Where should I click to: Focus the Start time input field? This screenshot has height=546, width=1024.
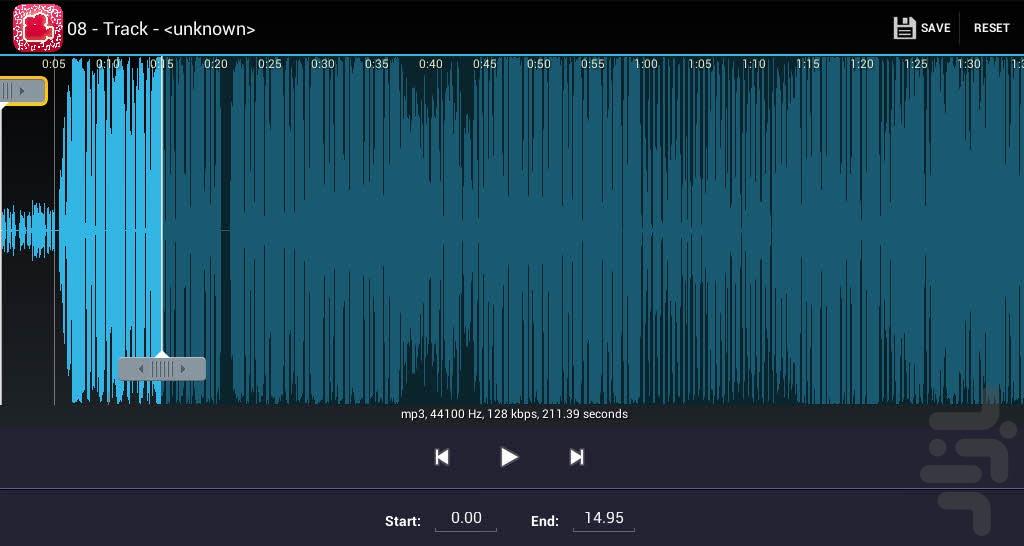tap(466, 518)
